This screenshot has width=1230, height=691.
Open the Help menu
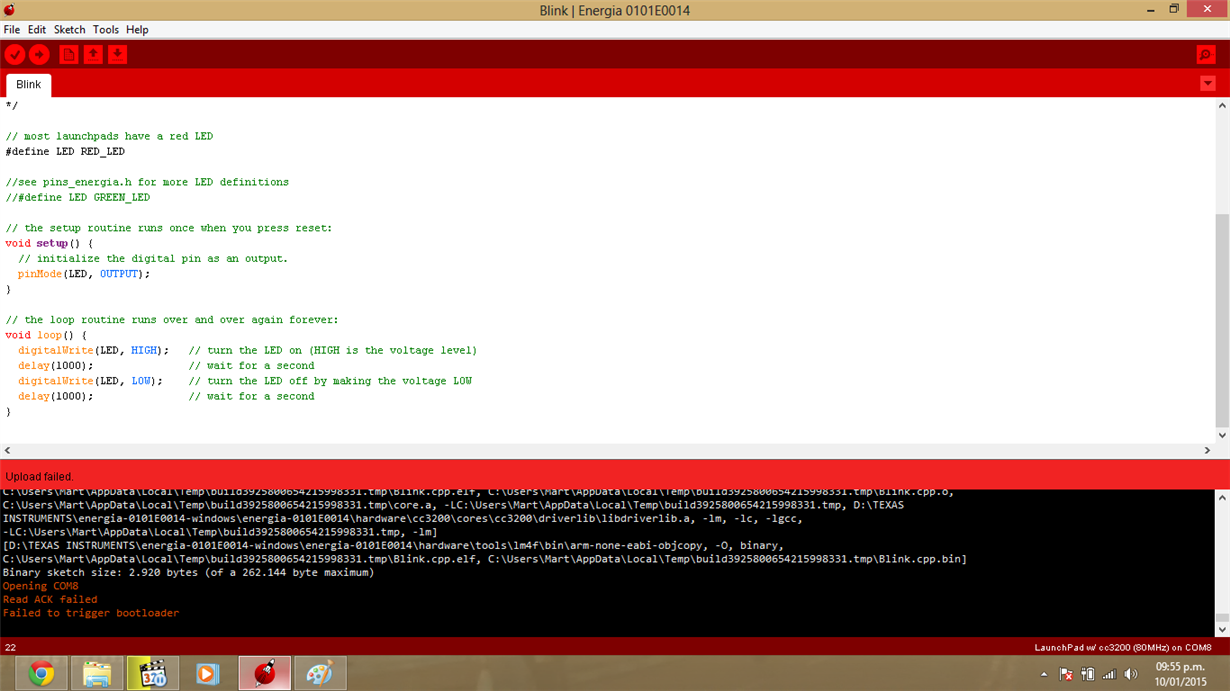tap(137, 30)
